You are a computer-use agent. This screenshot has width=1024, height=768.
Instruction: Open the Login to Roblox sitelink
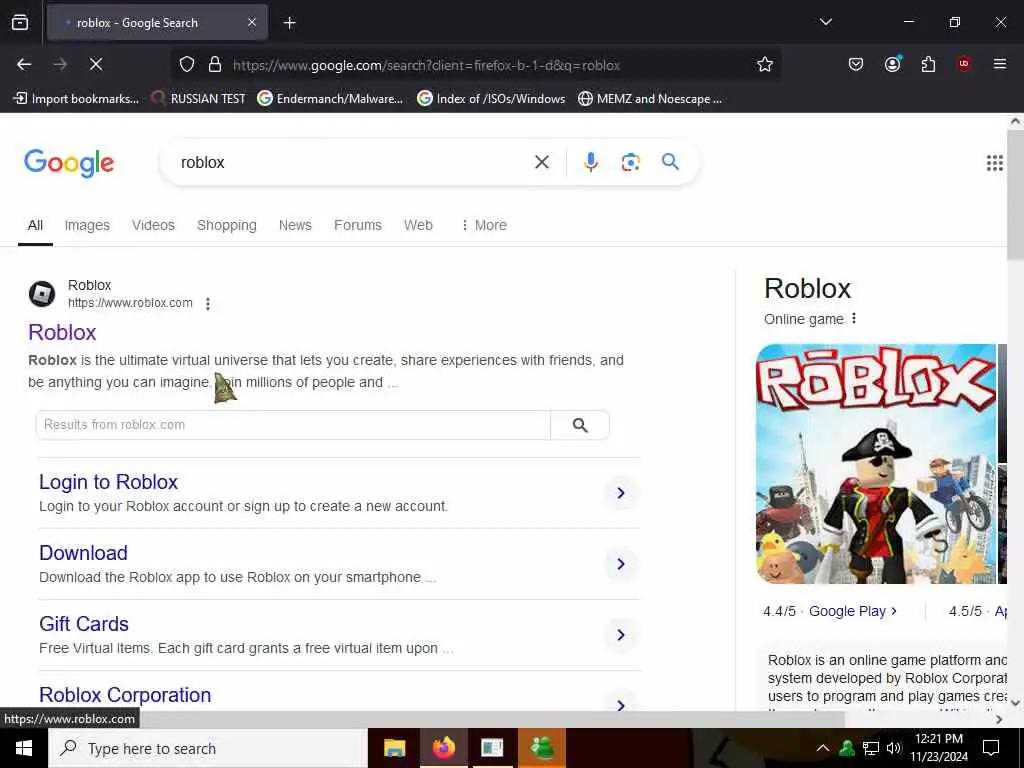click(x=108, y=482)
